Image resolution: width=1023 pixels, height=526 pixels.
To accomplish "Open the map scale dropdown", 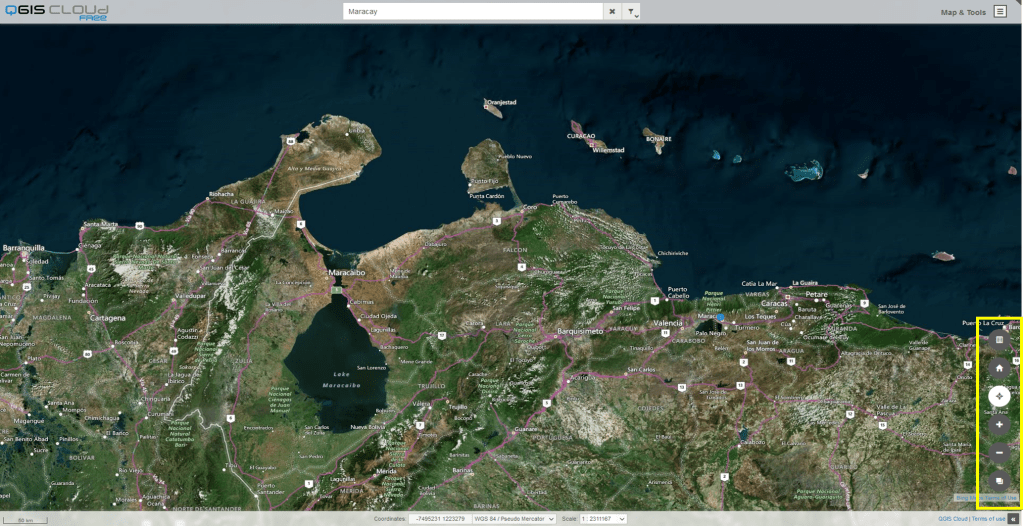I will coord(603,519).
